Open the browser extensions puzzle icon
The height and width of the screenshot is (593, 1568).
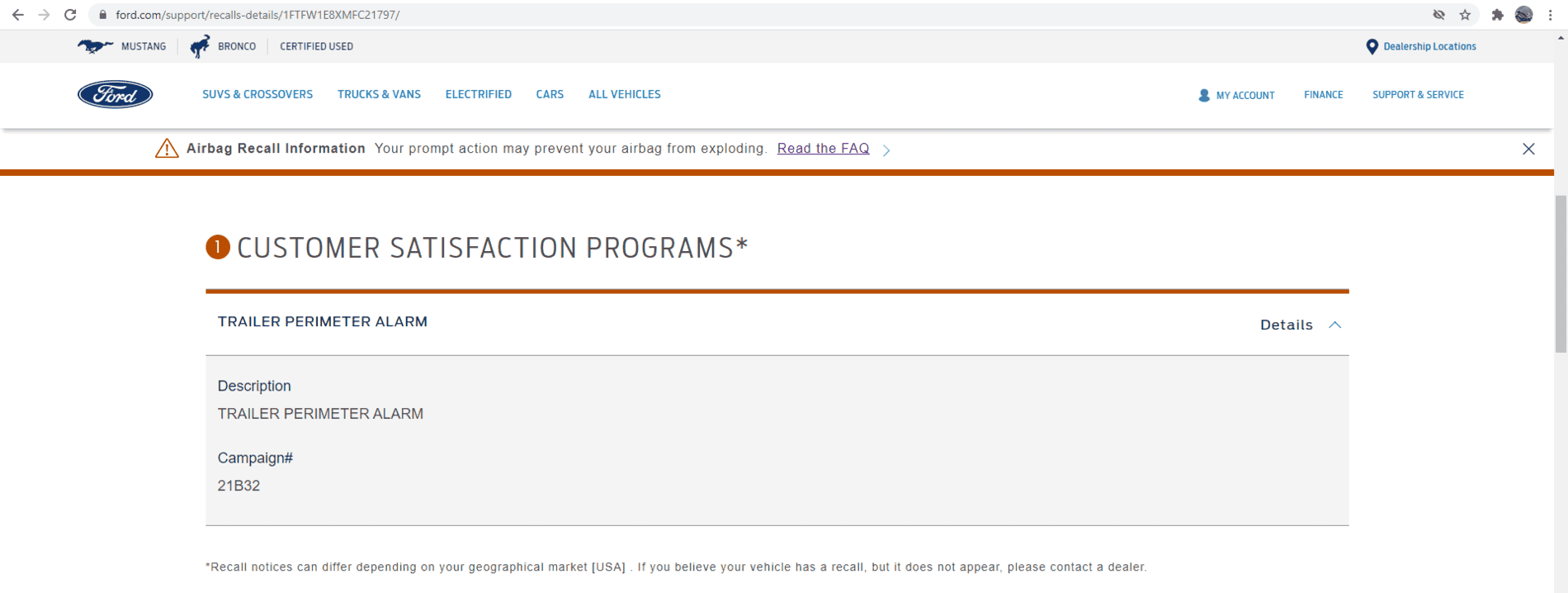click(x=1497, y=15)
